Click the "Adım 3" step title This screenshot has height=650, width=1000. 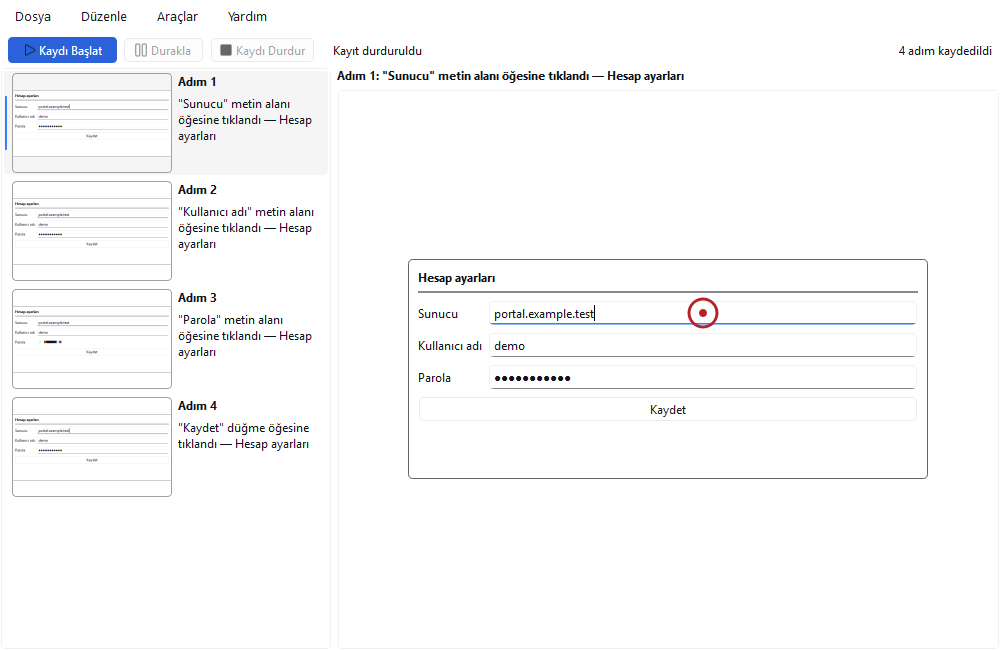198,298
